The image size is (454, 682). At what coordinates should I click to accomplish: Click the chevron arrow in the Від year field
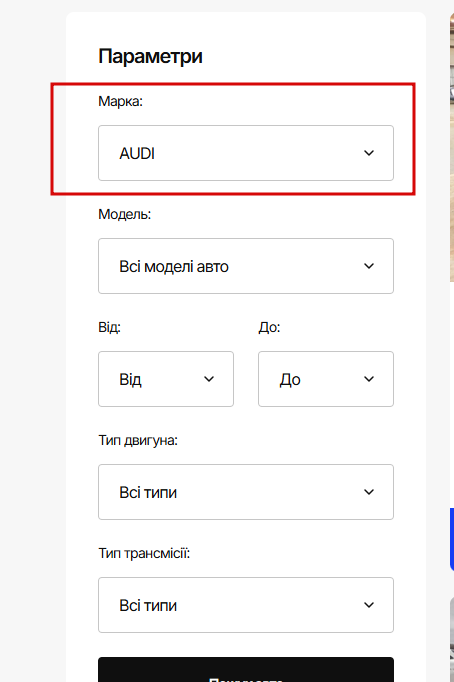[x=209, y=379]
